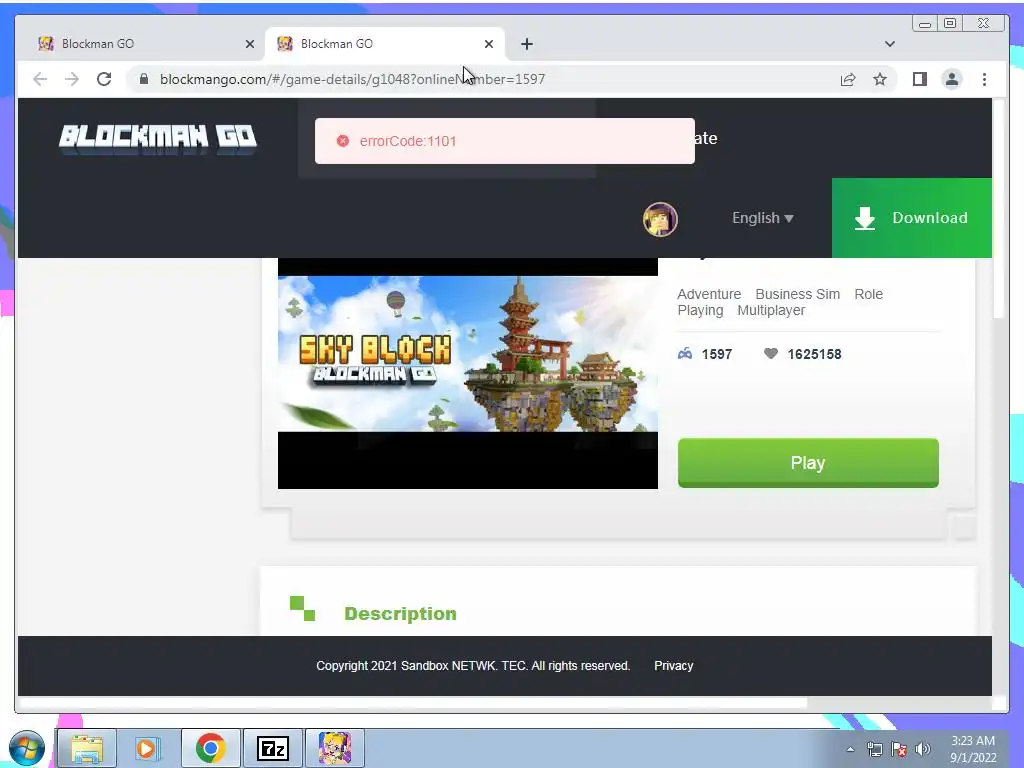1024x768 pixels.
Task: Click the errorCode:1101 error icon
Action: click(342, 141)
